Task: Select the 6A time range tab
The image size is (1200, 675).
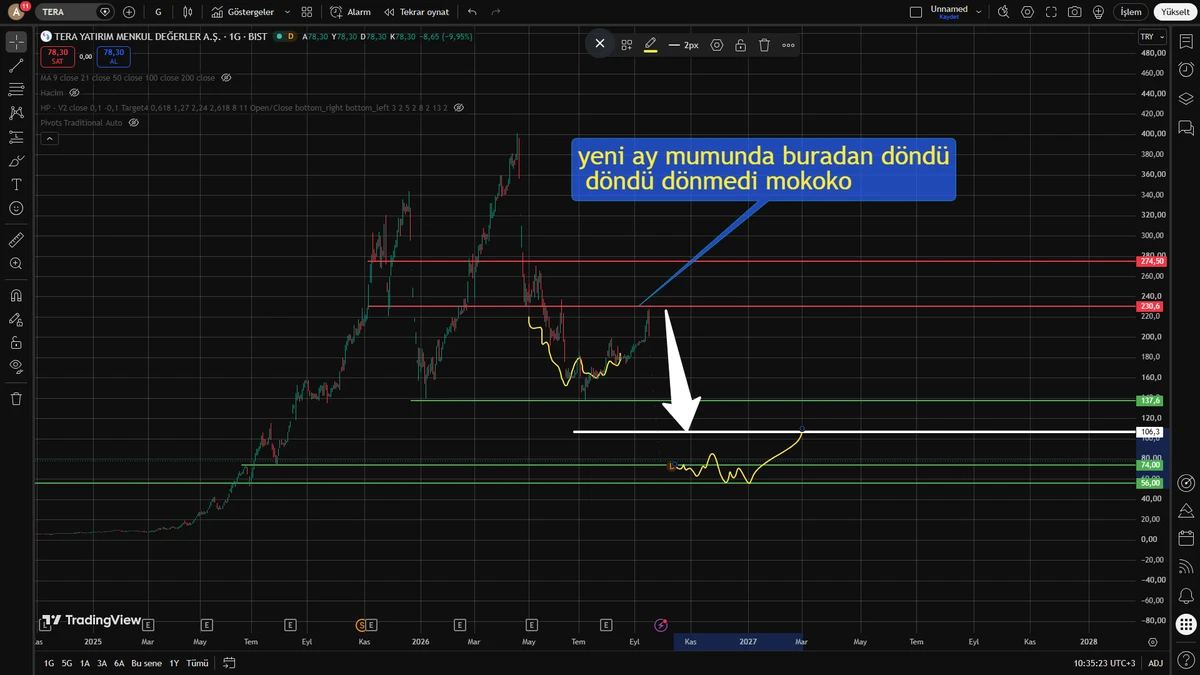Action: [119, 663]
